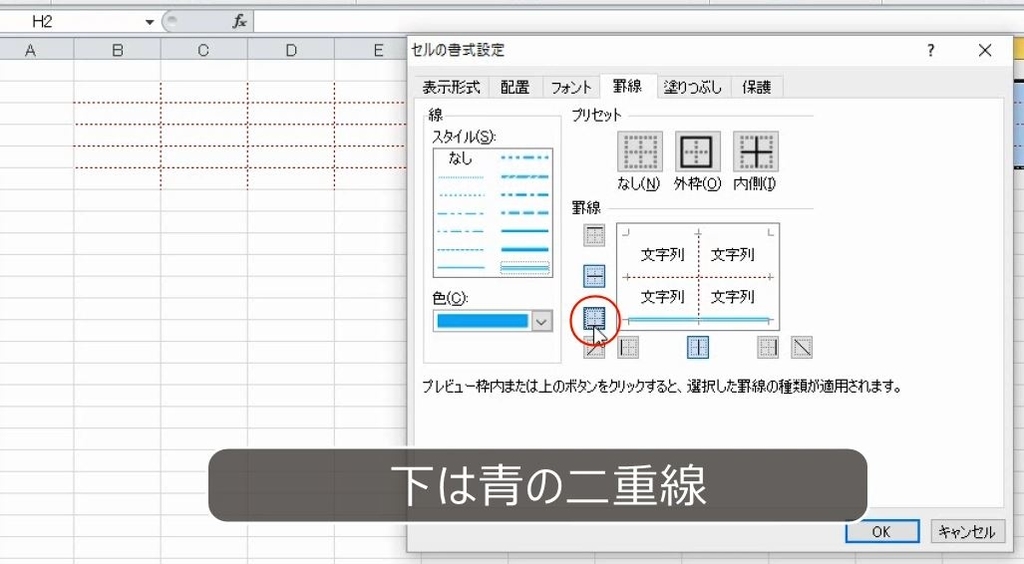Select column D header
This screenshot has height=564, width=1024.
click(291, 50)
